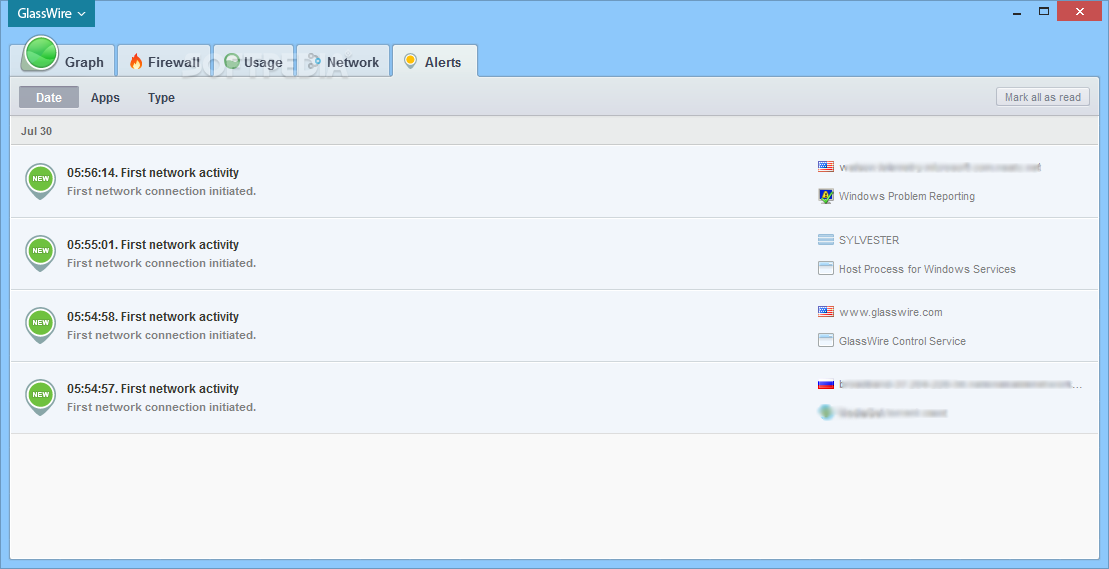Image resolution: width=1109 pixels, height=569 pixels.
Task: Click the Network nodes icon
Action: click(x=314, y=62)
